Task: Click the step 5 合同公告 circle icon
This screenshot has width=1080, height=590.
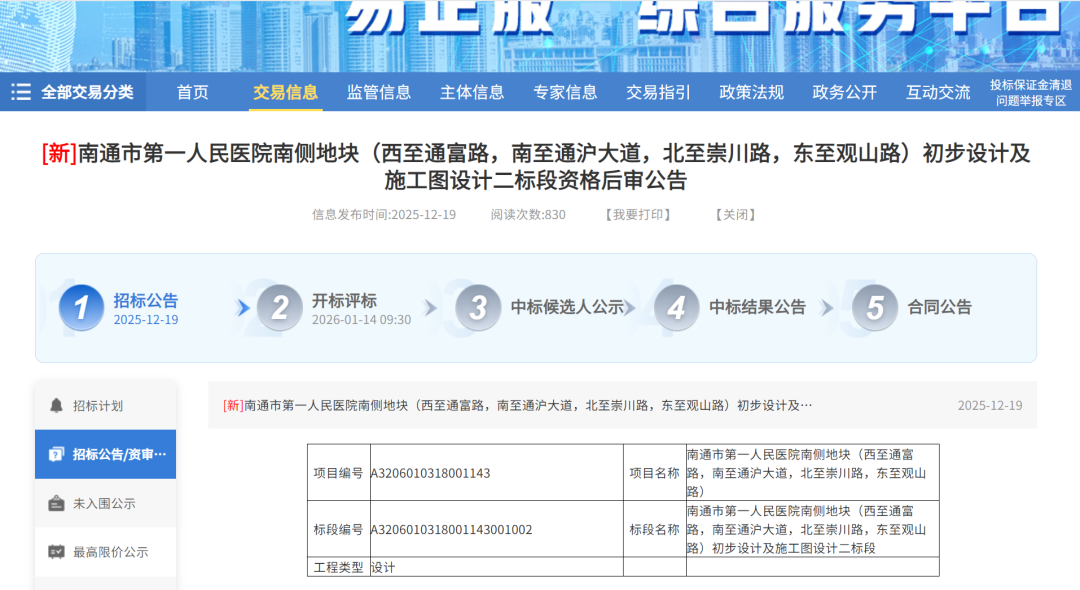Action: (873, 308)
